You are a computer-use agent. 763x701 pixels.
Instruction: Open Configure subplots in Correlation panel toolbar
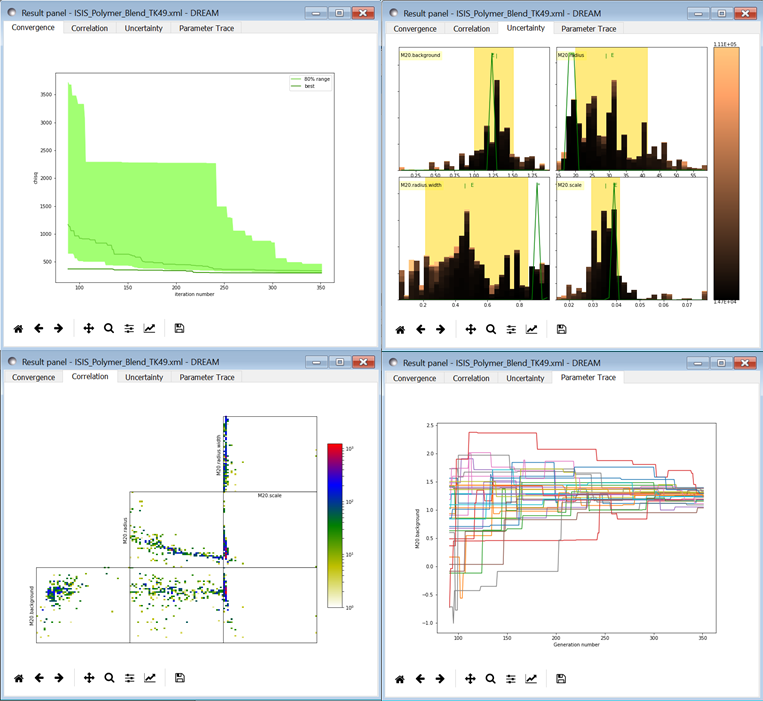[x=130, y=678]
